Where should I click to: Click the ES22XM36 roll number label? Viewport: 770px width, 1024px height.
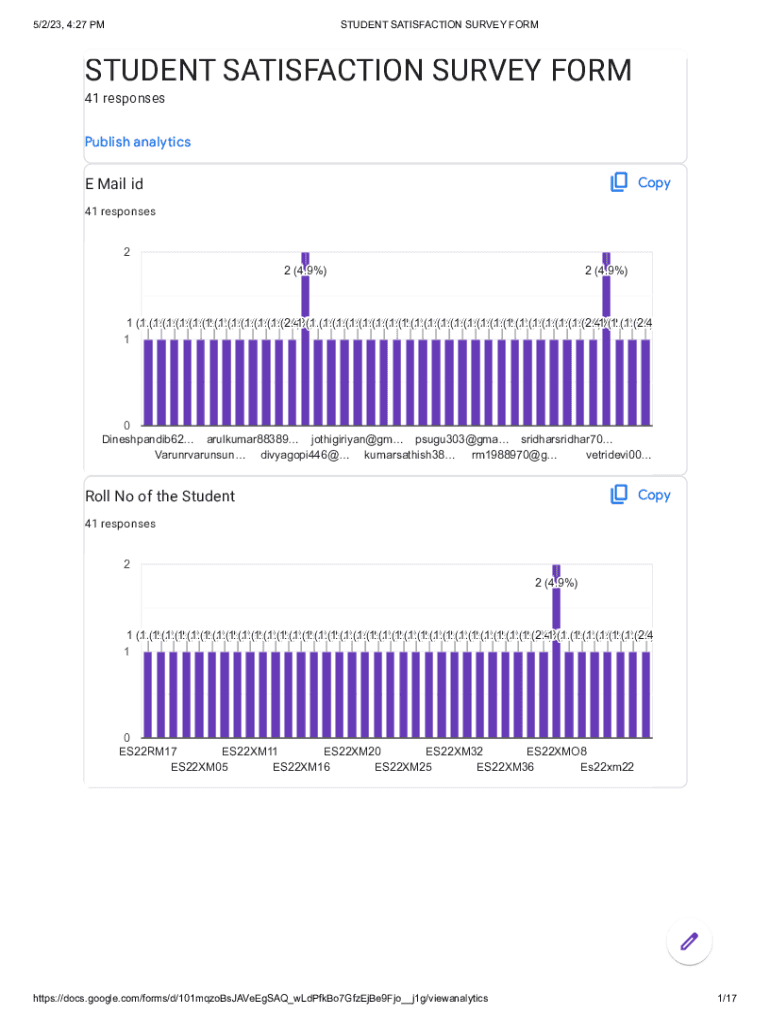point(505,767)
